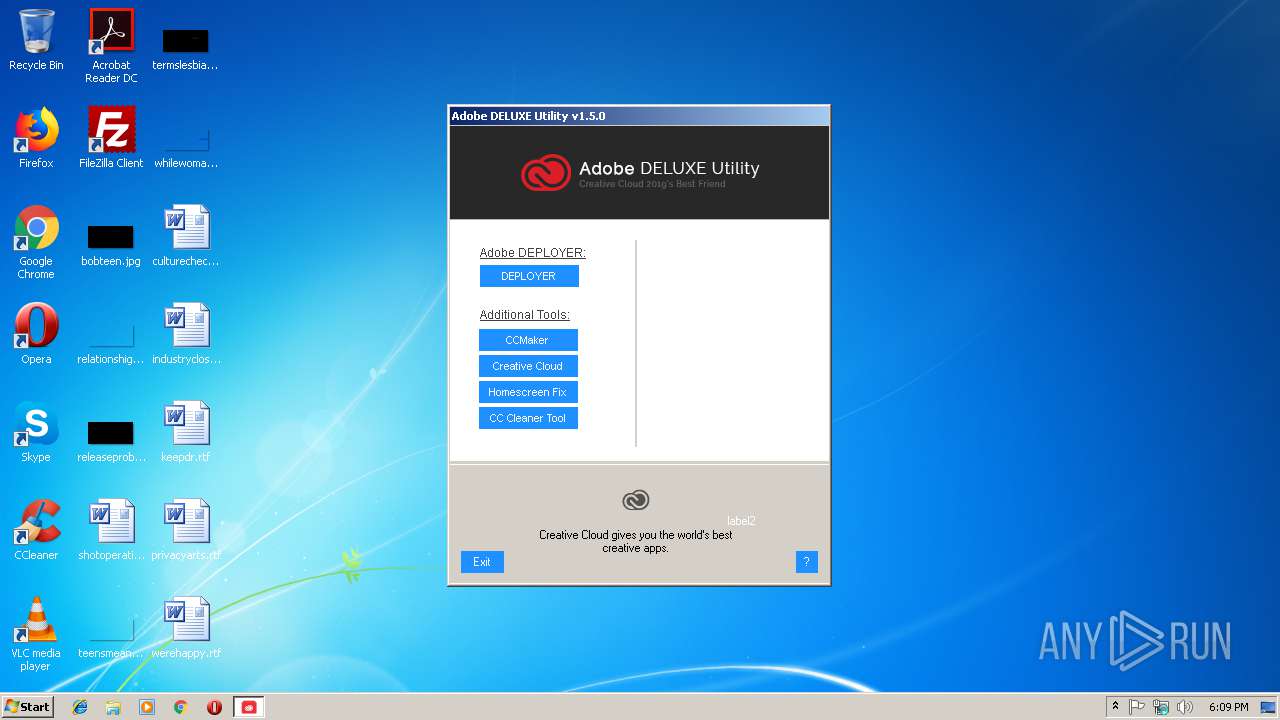This screenshot has width=1280, height=720.
Task: Start the CC Cleaner Tool
Action: pos(527,418)
